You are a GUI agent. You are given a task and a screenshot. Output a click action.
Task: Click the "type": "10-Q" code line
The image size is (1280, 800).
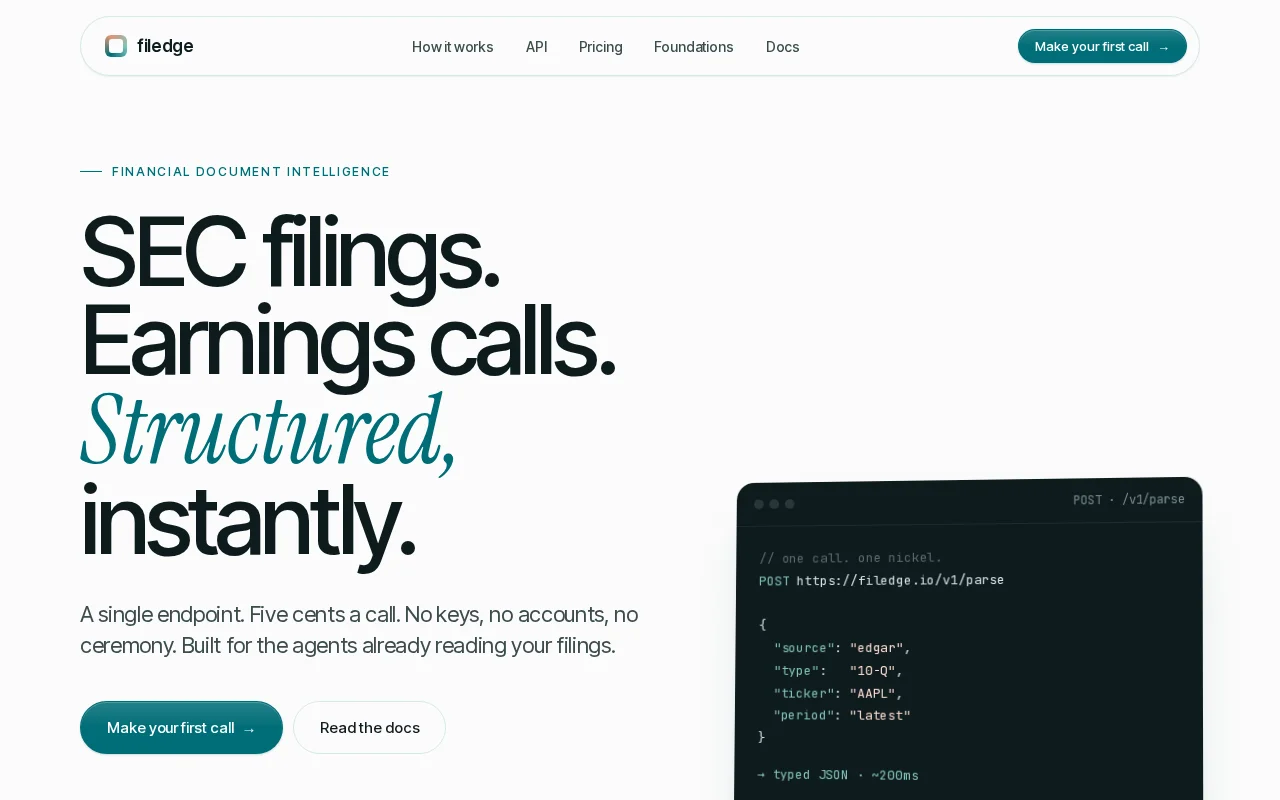pyautogui.click(x=838, y=671)
